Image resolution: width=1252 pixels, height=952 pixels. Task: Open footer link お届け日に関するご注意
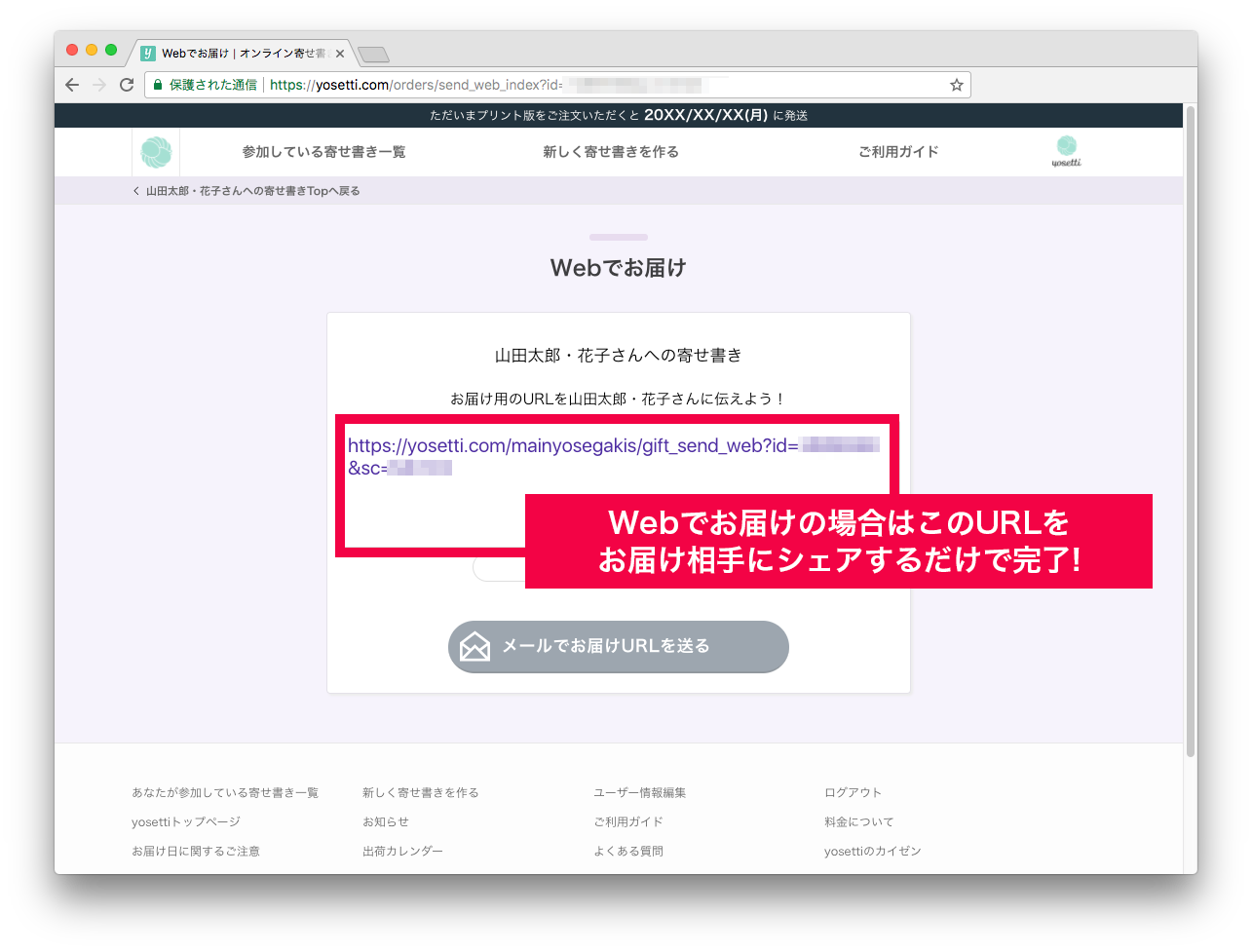(x=196, y=851)
